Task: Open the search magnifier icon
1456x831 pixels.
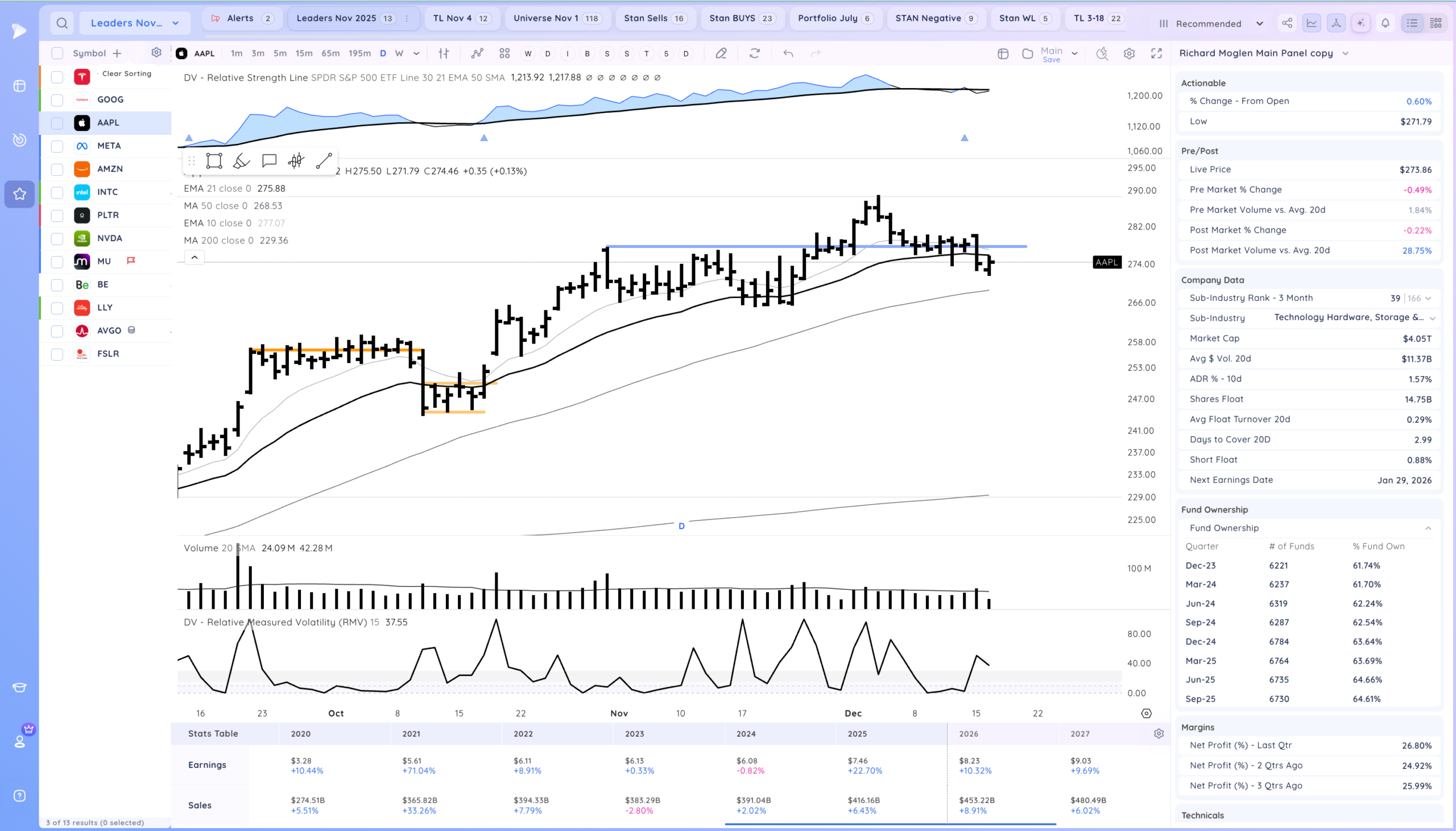Action: tap(62, 23)
